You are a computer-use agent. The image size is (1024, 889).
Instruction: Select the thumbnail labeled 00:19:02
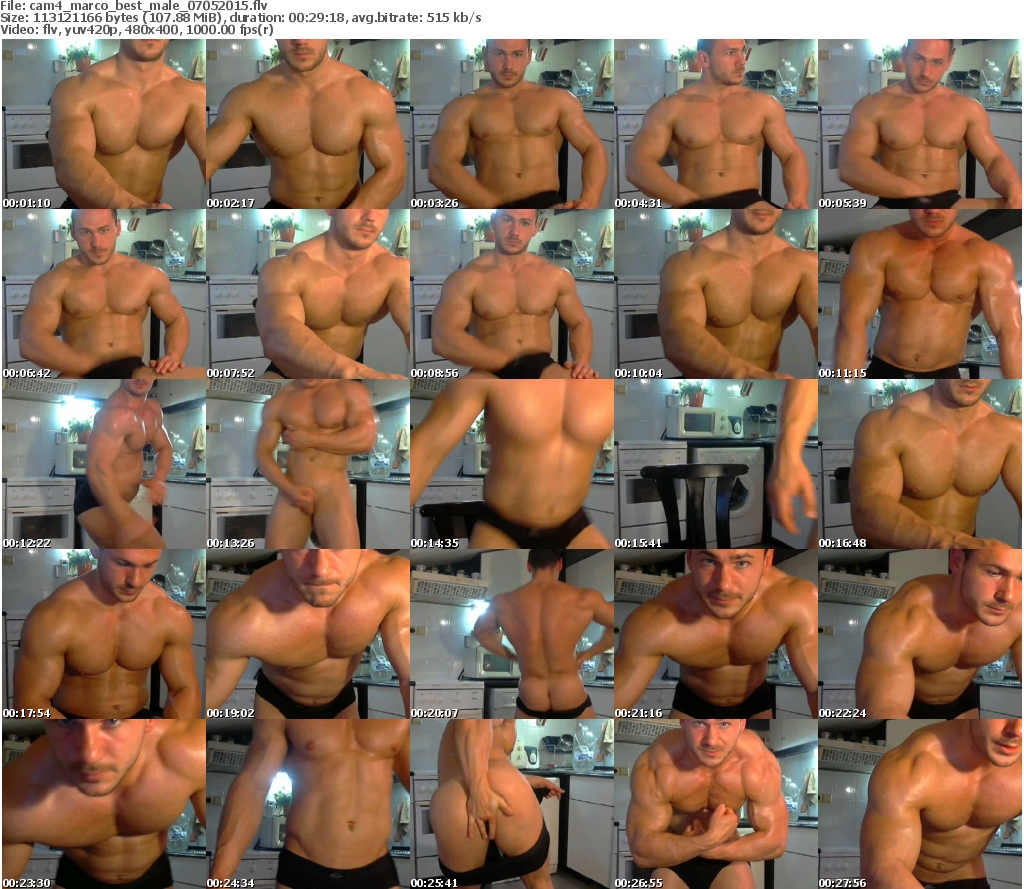pos(308,634)
